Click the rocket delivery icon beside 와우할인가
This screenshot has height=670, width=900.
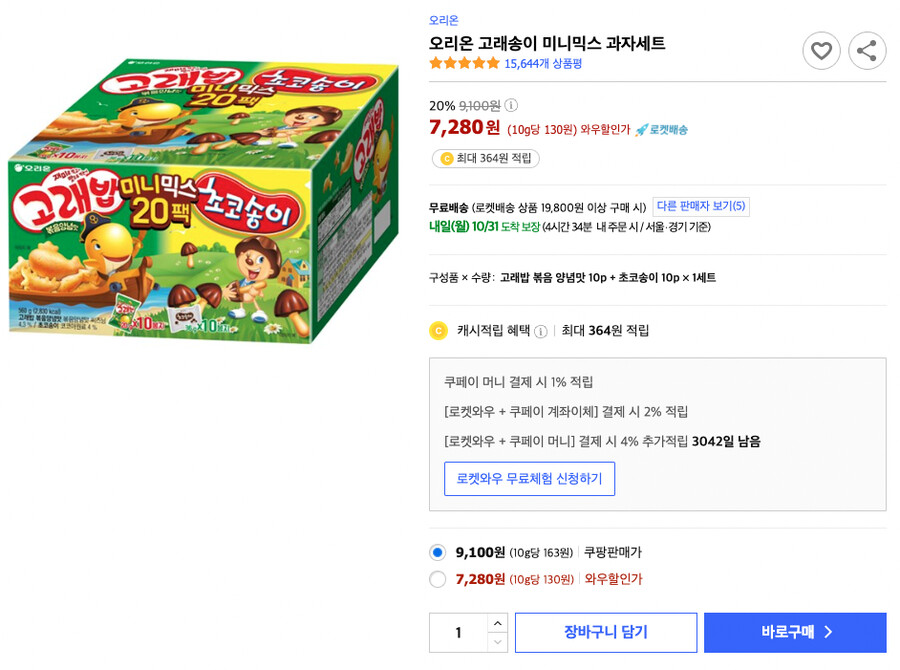click(x=640, y=127)
